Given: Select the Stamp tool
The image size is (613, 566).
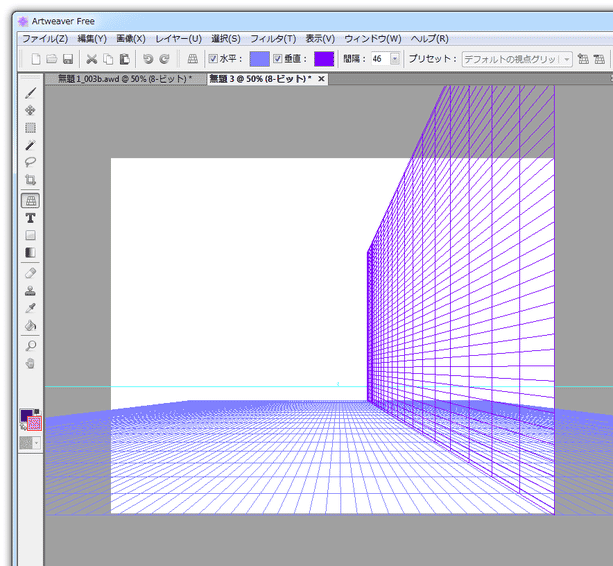Looking at the screenshot, I should pyautogui.click(x=30, y=291).
